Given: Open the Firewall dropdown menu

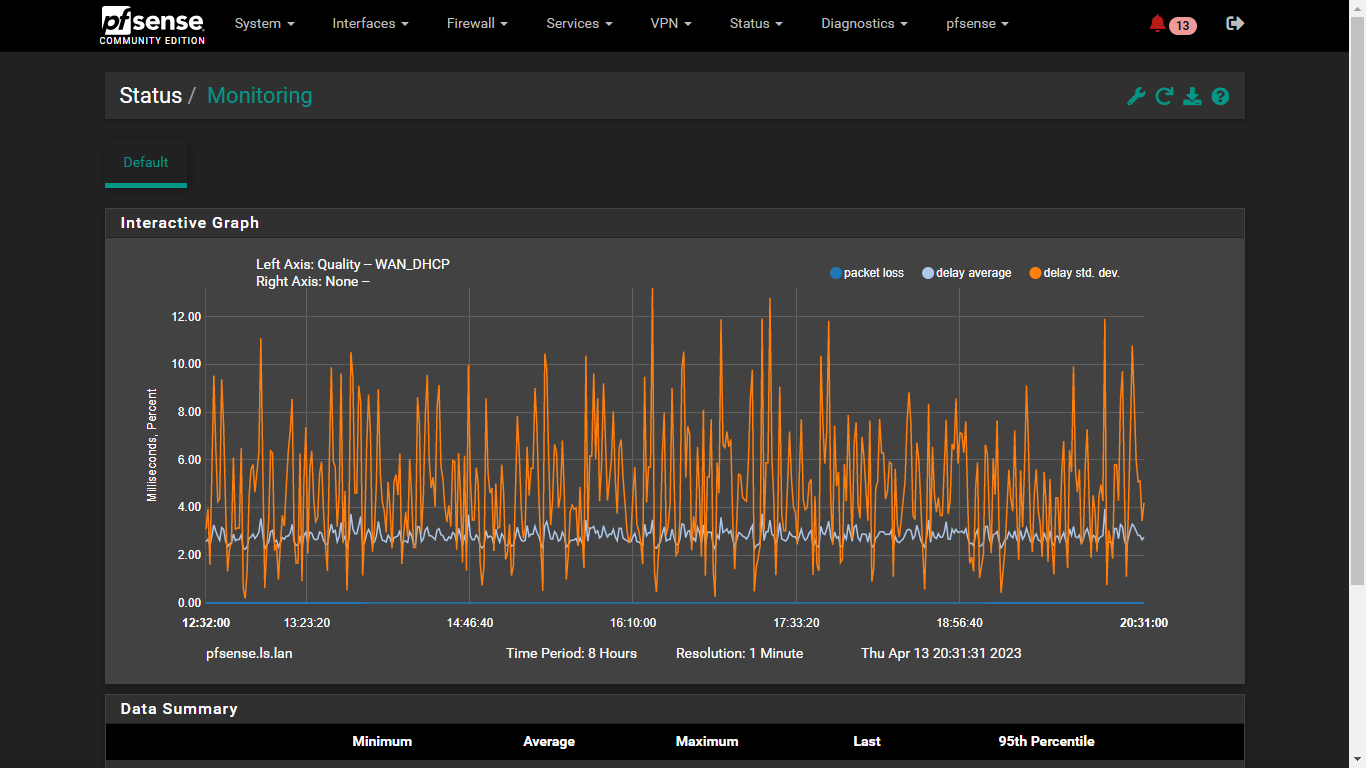Looking at the screenshot, I should (477, 23).
